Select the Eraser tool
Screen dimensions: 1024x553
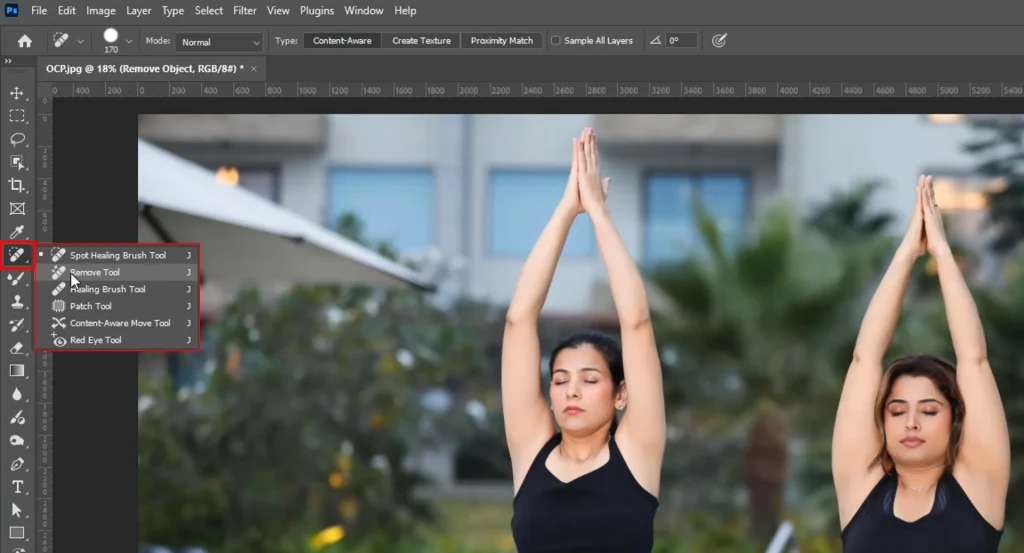click(17, 348)
